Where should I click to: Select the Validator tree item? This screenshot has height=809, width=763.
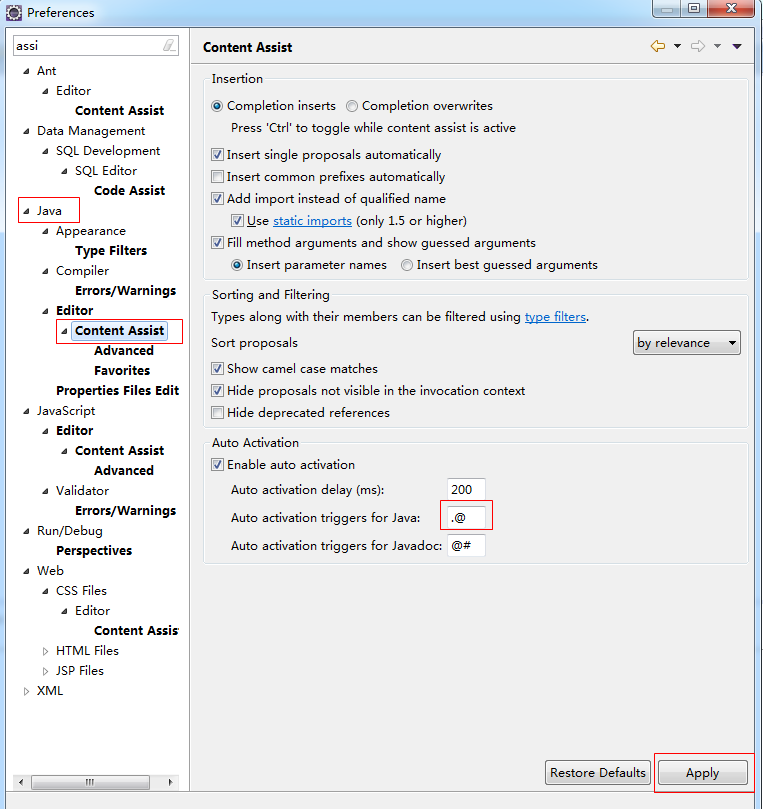tap(83, 491)
